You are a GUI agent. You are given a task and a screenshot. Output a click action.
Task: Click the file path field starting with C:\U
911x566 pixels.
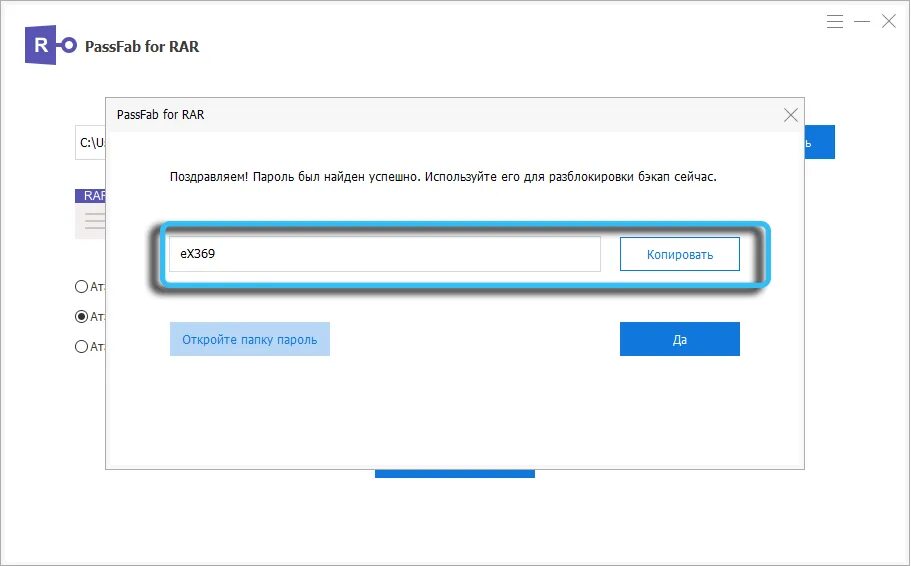[x=91, y=142]
